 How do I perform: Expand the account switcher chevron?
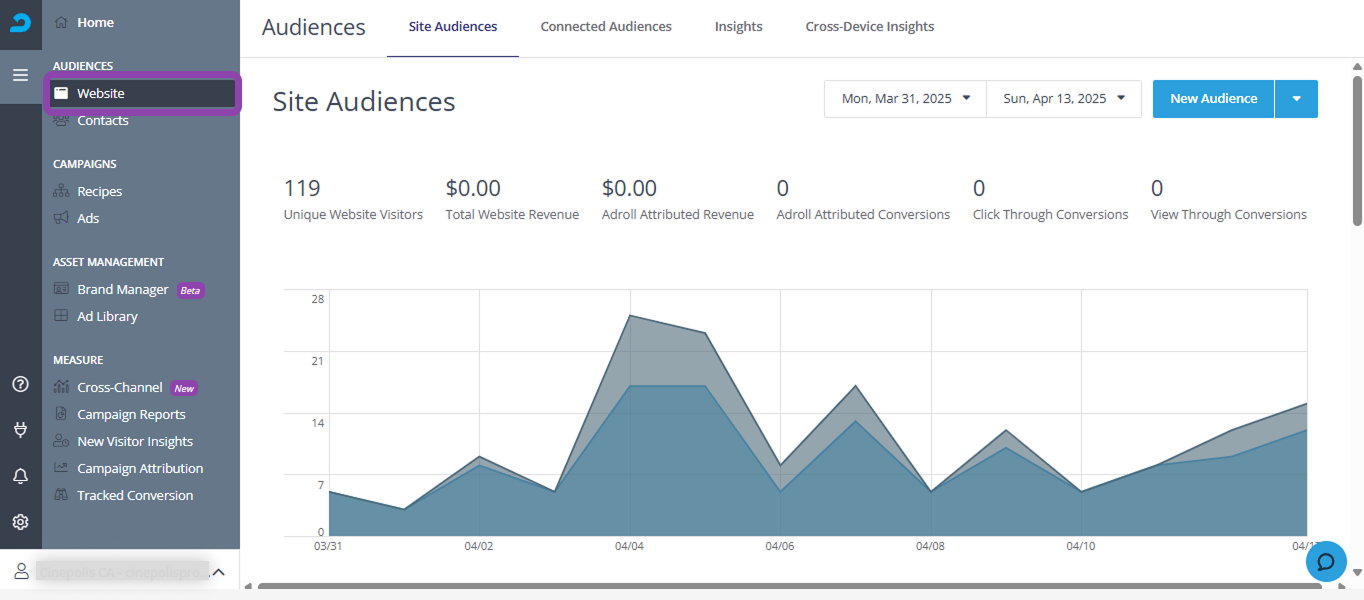coord(219,572)
